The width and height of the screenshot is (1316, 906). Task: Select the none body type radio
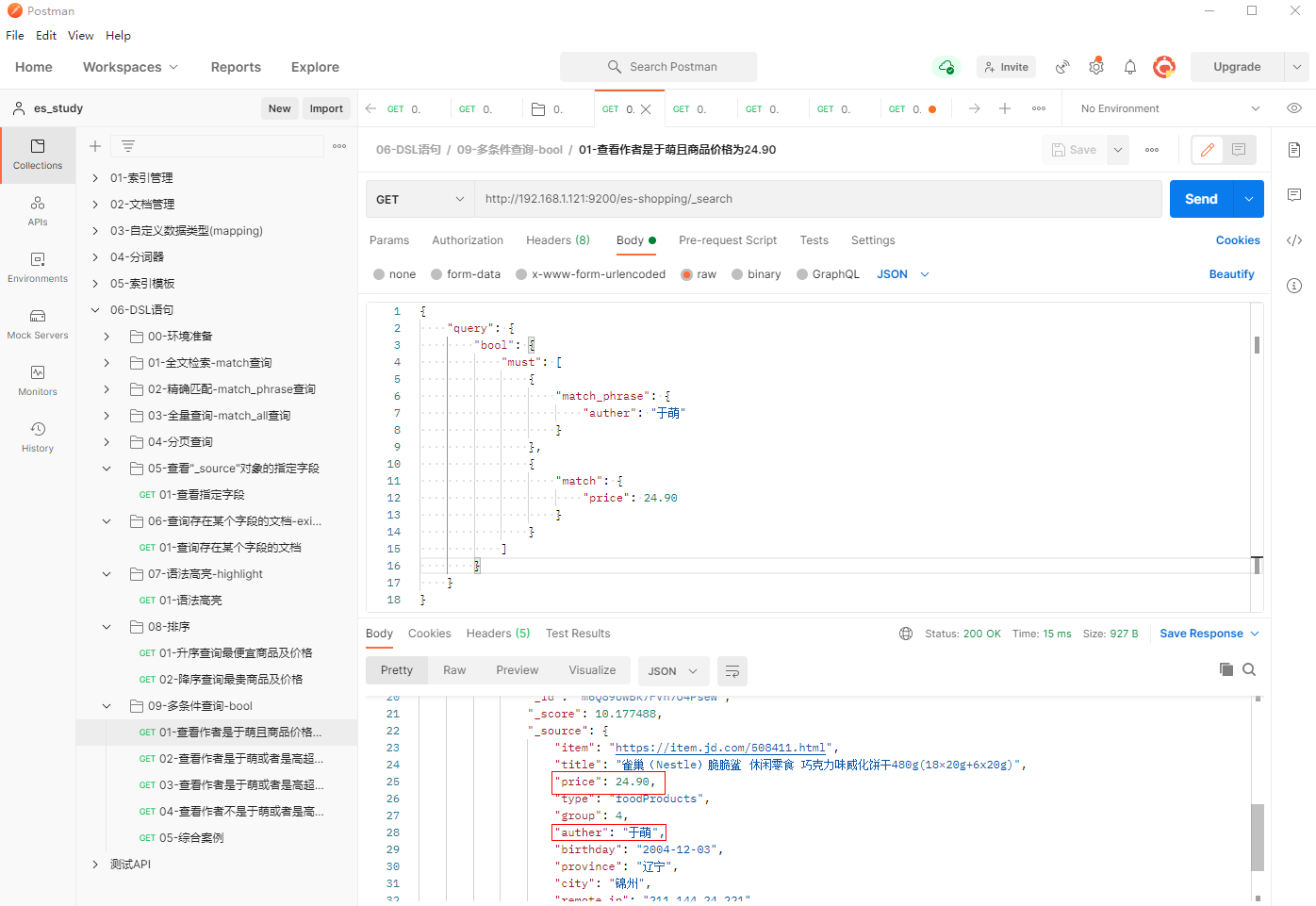379,274
